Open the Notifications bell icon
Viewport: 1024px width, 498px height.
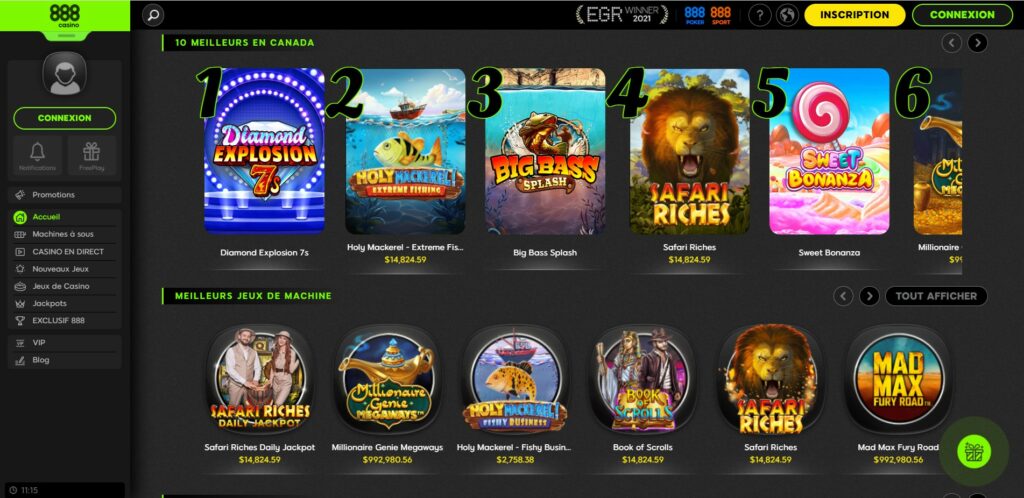click(x=37, y=155)
